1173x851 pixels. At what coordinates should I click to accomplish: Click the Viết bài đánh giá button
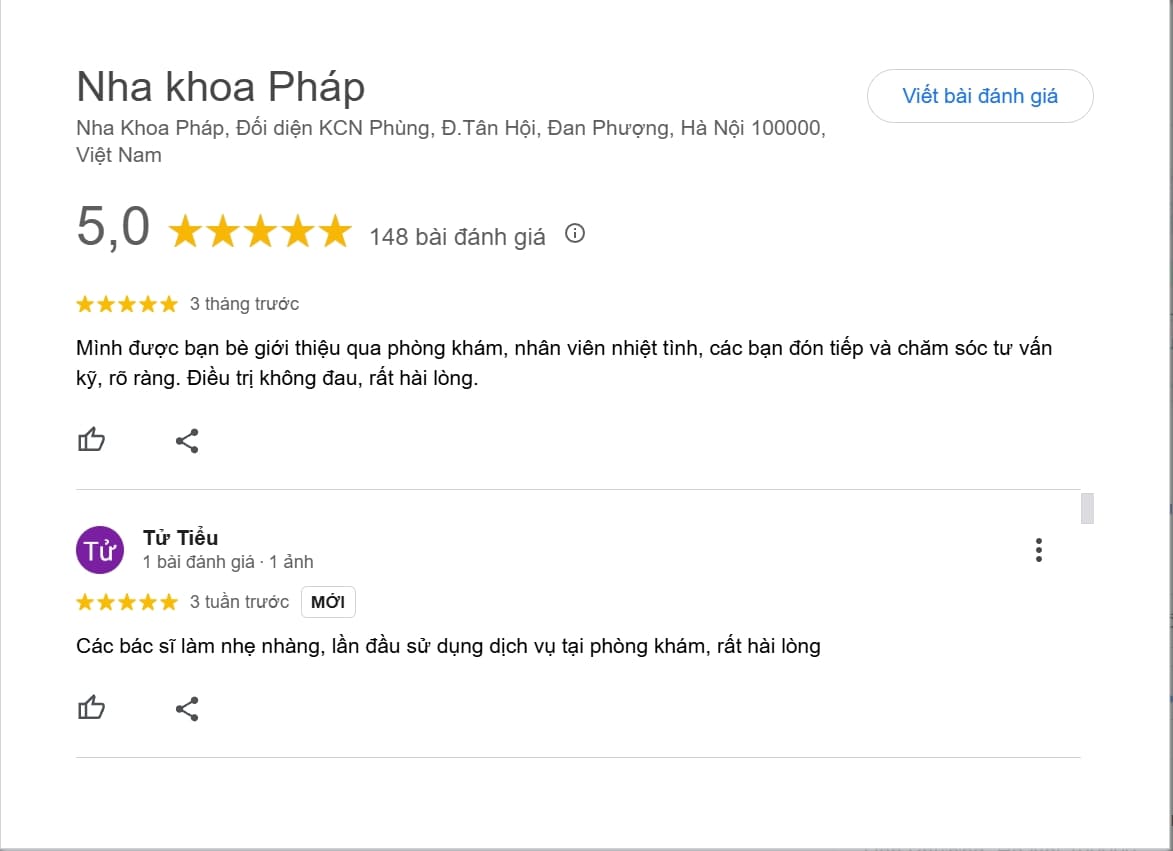(x=979, y=96)
